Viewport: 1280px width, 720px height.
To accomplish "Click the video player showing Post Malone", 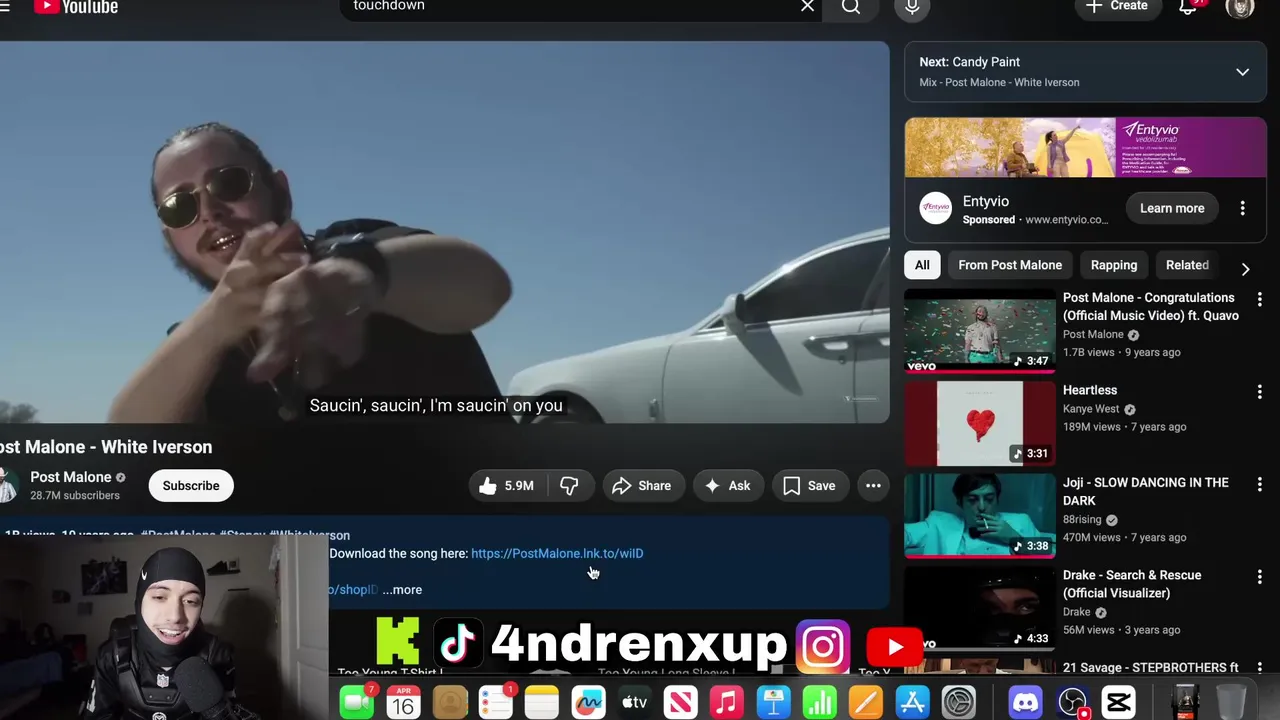I will pyautogui.click(x=444, y=232).
